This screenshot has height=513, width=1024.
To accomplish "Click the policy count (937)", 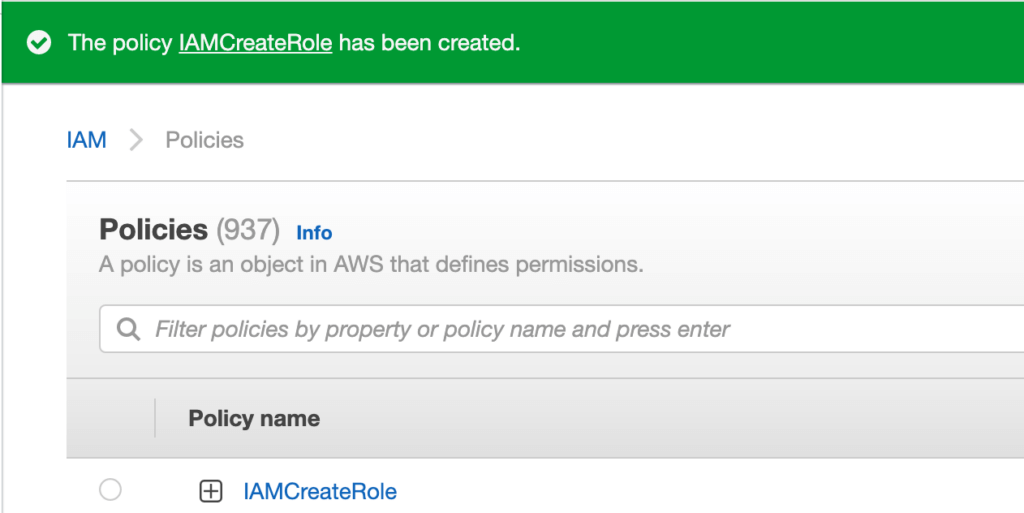I will tap(248, 230).
